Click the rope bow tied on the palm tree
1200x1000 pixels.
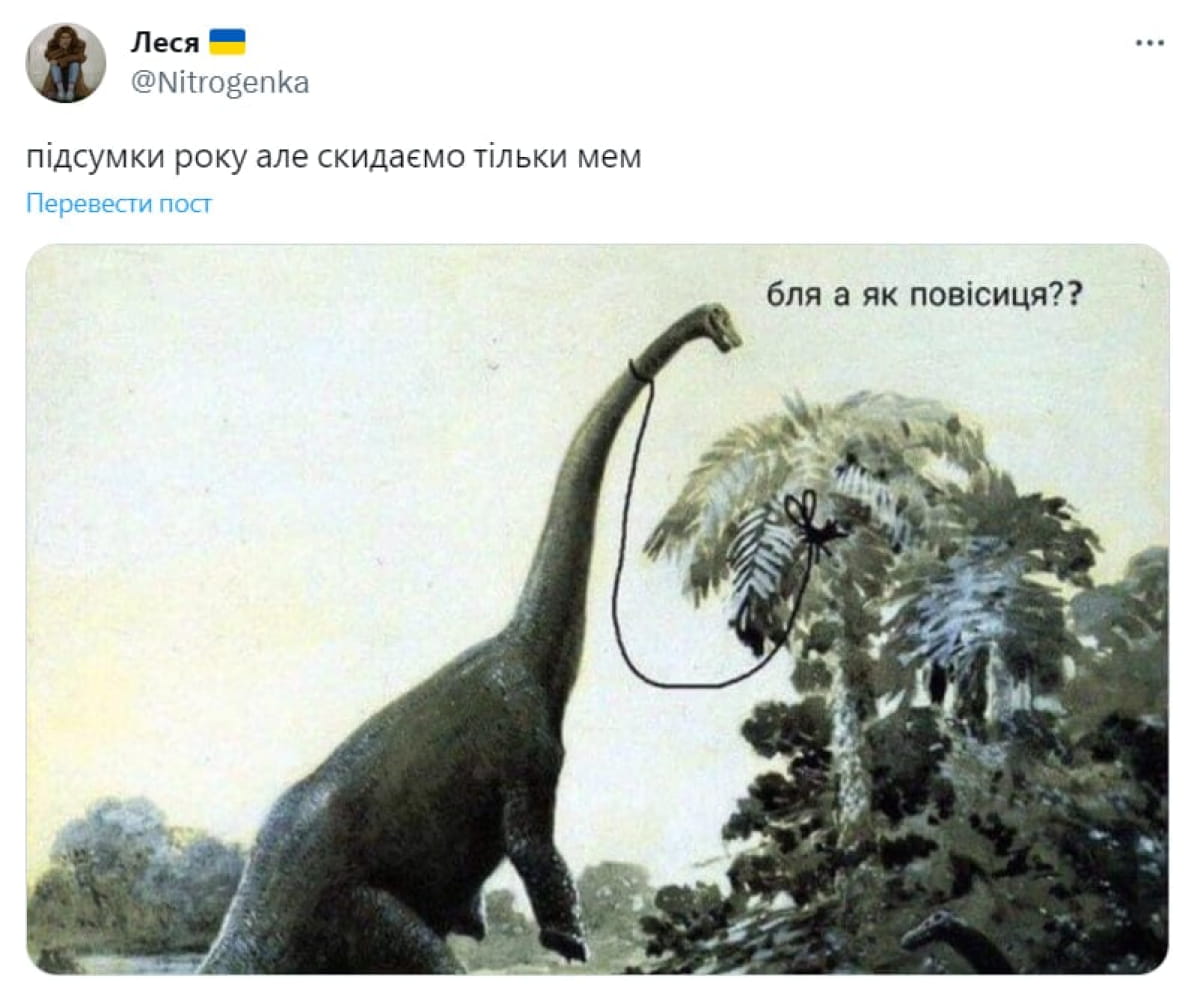813,522
